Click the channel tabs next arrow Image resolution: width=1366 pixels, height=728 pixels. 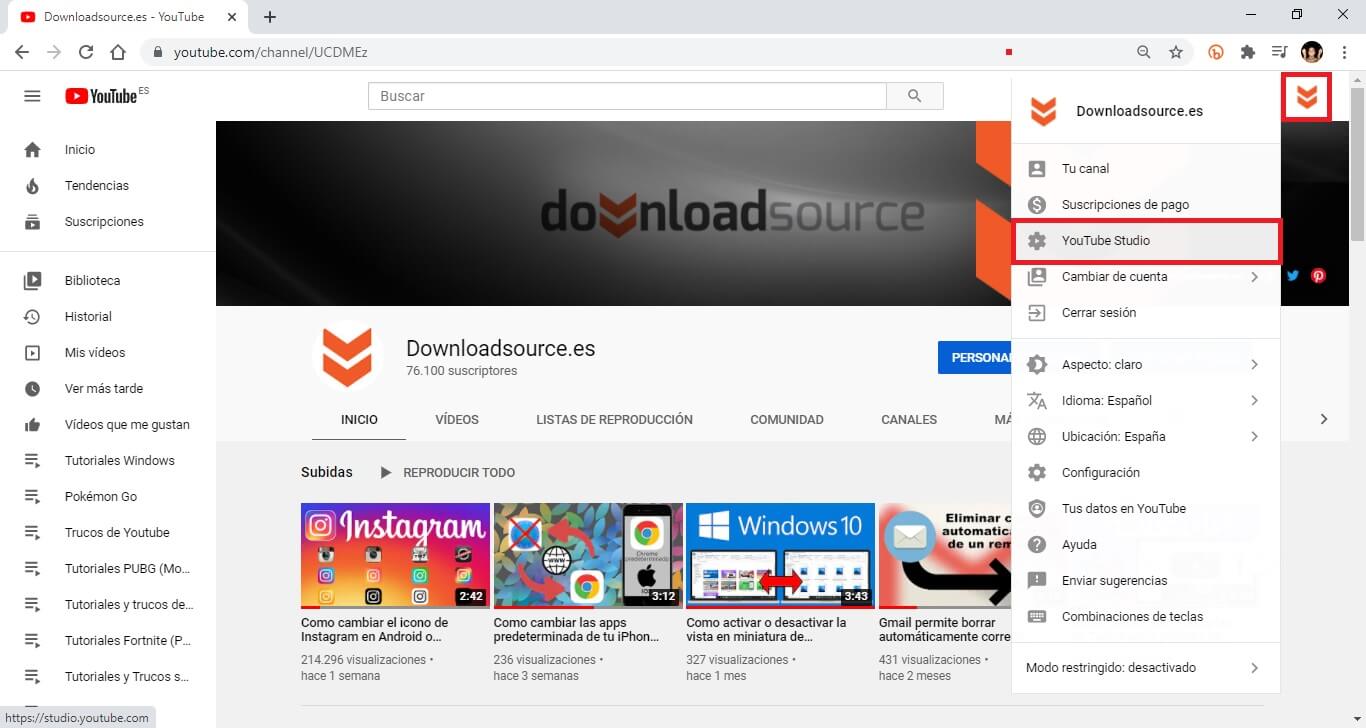click(1324, 419)
